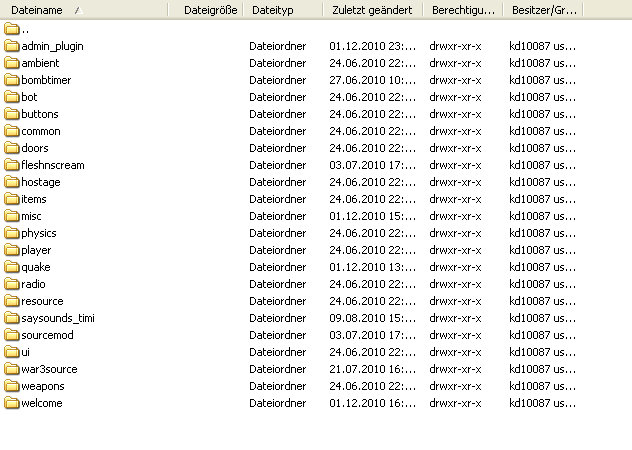
Task: Click the weapons folder icon
Action: pyautogui.click(x=11, y=386)
